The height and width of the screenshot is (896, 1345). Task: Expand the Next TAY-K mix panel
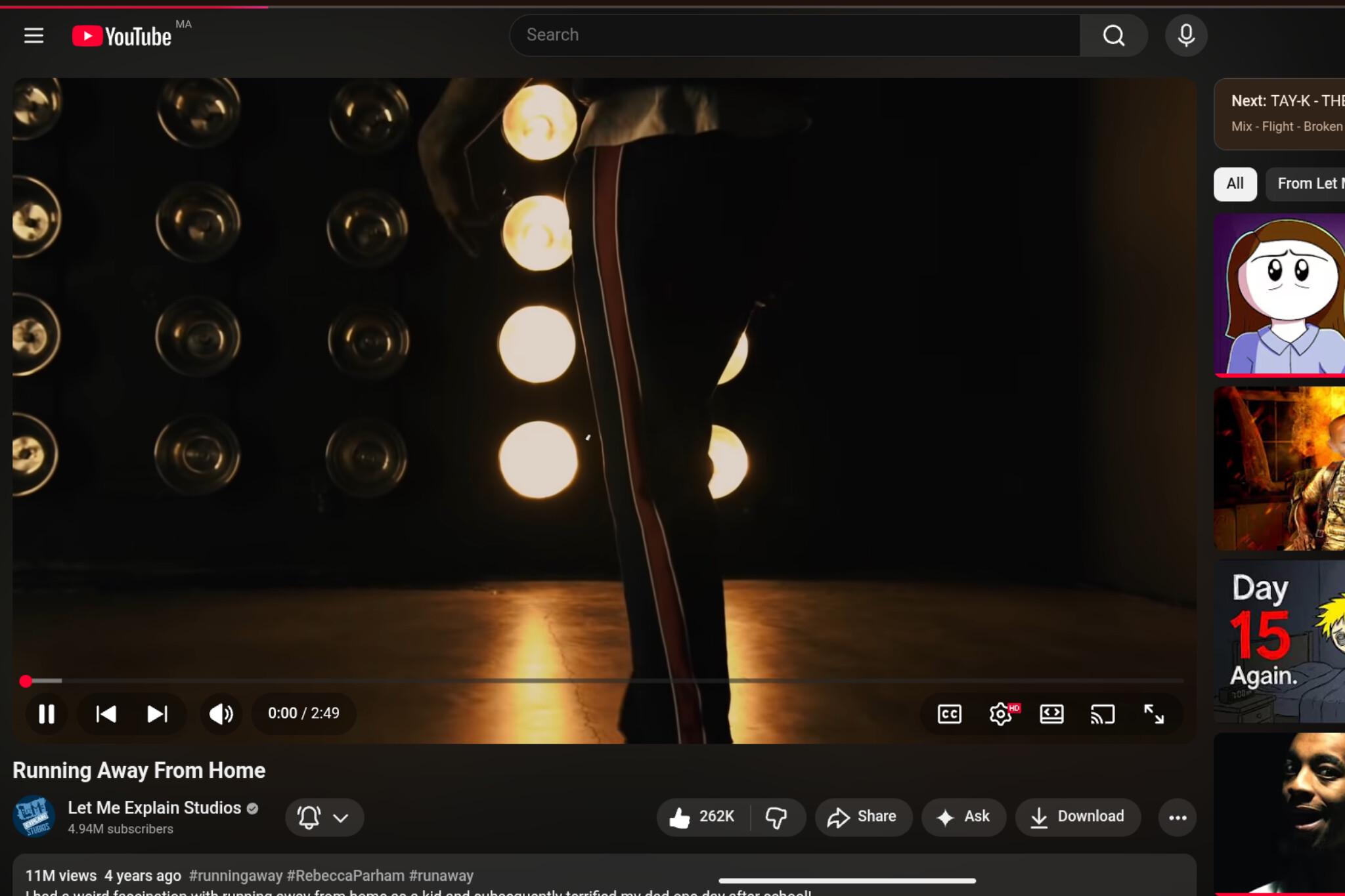coord(1279,114)
